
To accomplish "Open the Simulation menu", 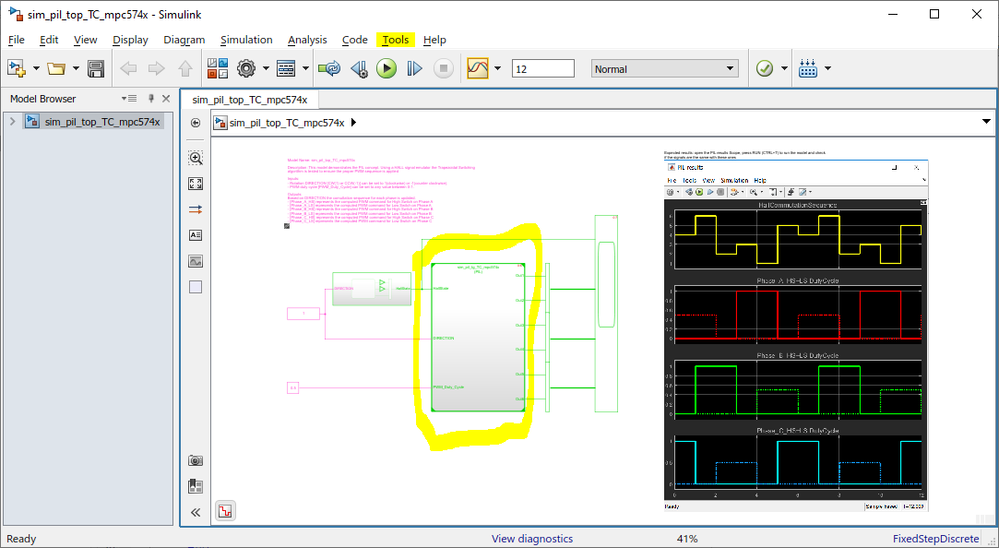I will point(246,40).
